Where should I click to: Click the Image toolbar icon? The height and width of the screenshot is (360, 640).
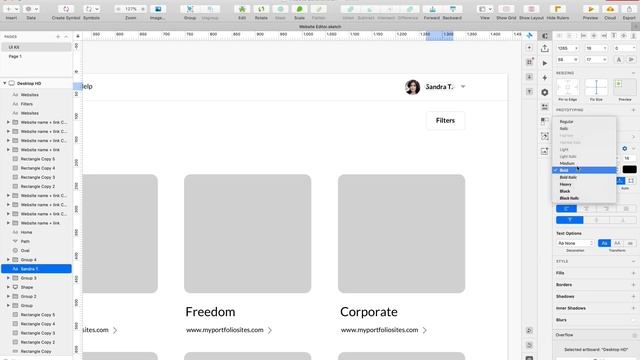click(x=158, y=9)
